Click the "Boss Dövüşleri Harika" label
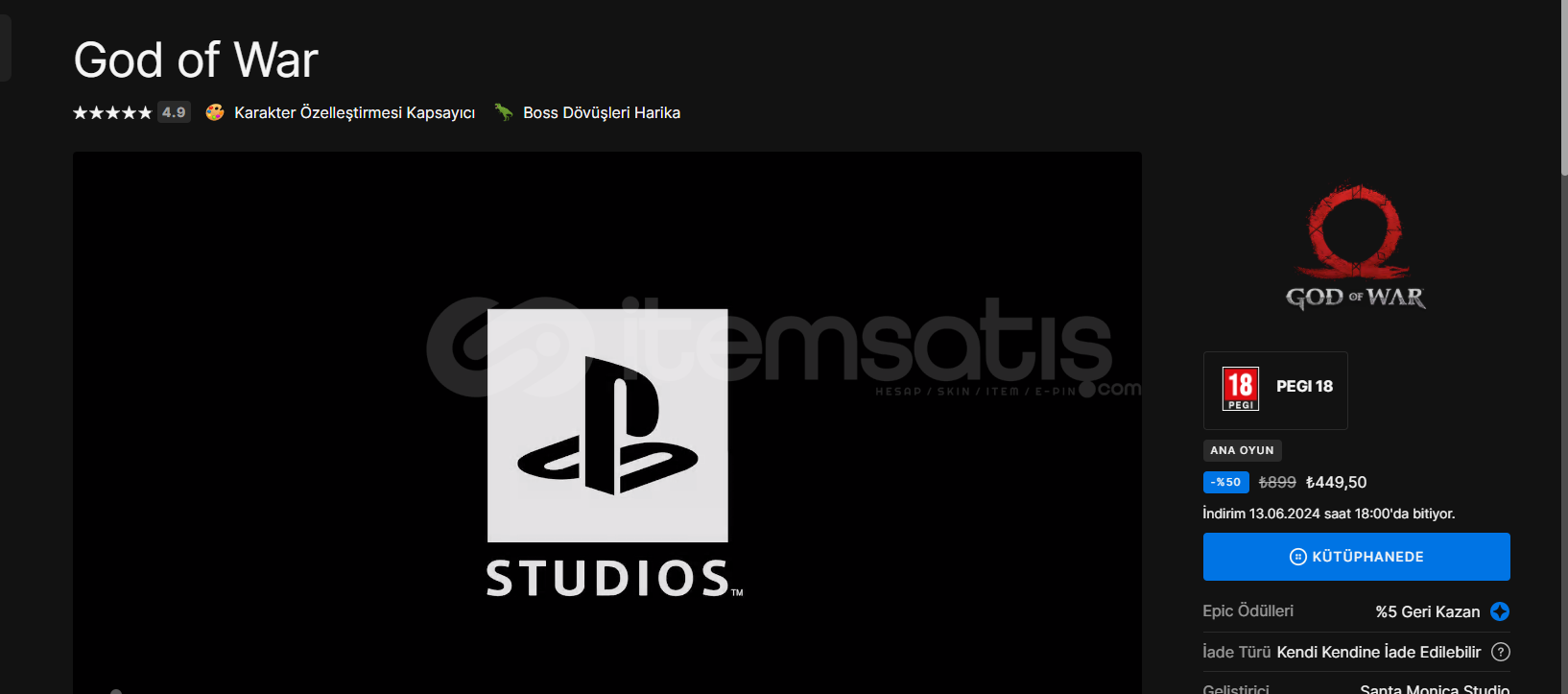The width and height of the screenshot is (1568, 694). pyautogui.click(x=602, y=112)
